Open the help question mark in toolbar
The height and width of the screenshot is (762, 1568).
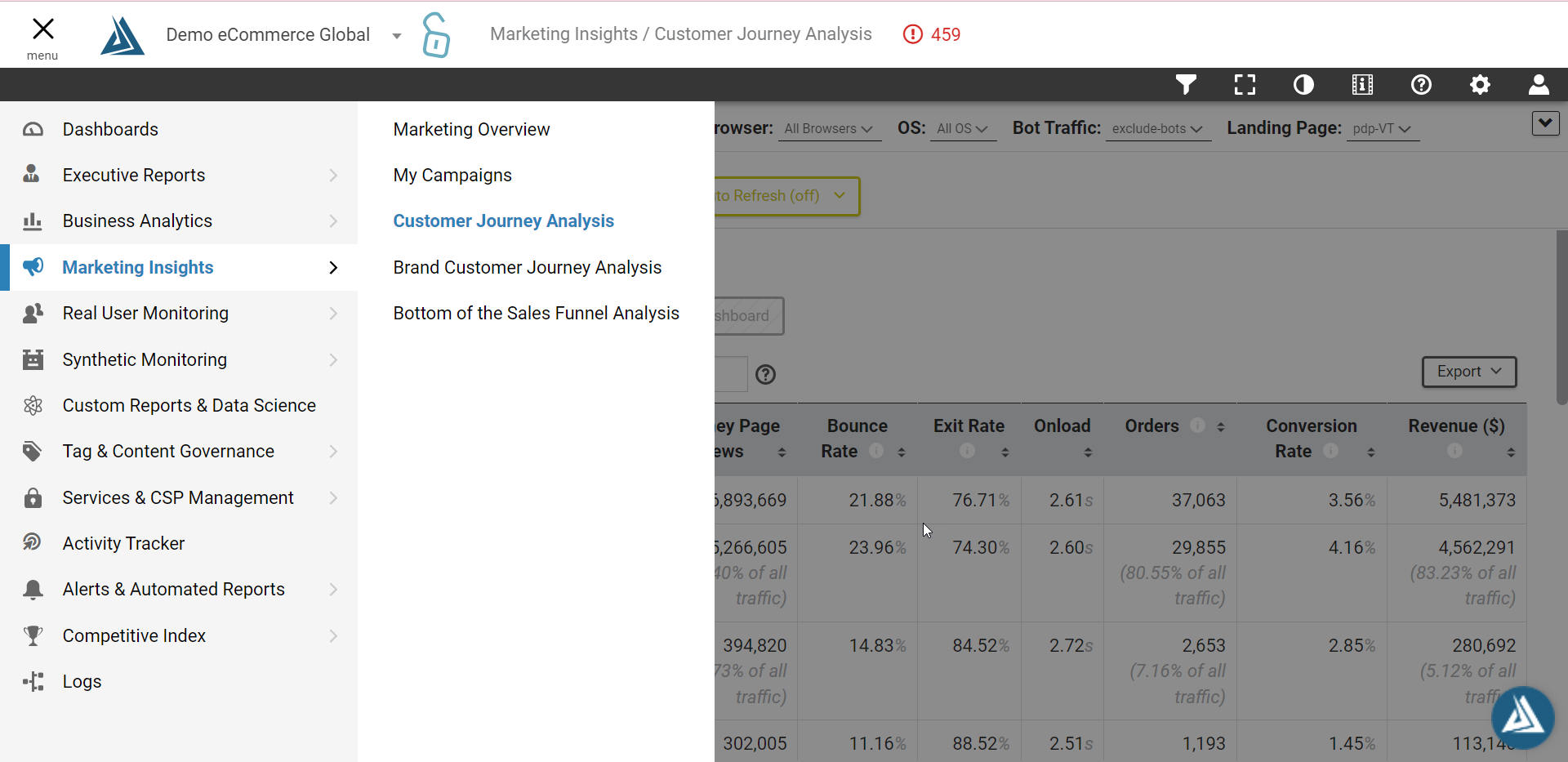(x=1421, y=84)
